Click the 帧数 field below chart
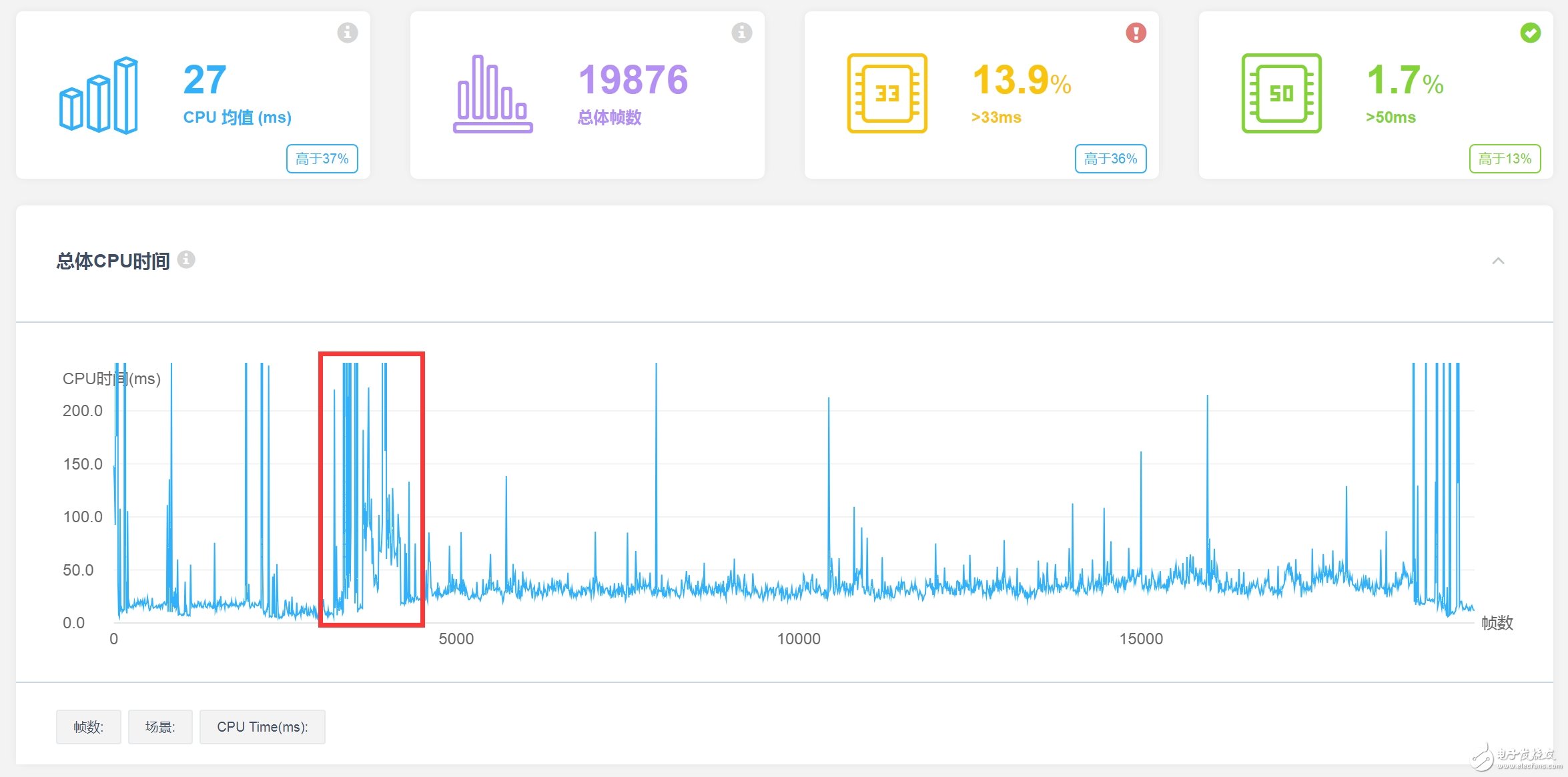Screen dimensions: 1568x777 click(x=88, y=726)
